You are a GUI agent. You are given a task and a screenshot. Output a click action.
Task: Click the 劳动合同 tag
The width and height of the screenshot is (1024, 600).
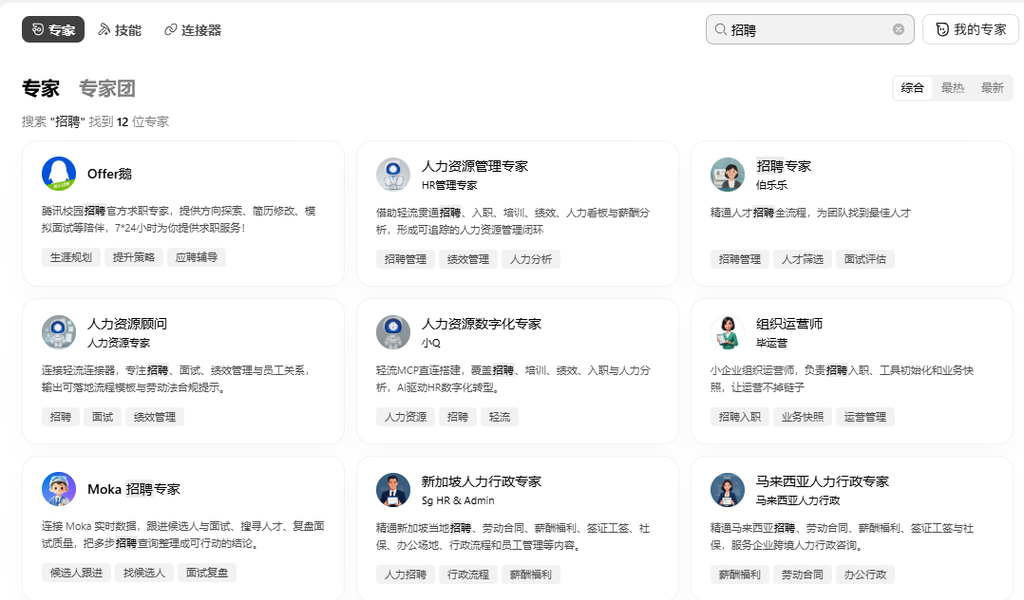(x=803, y=575)
